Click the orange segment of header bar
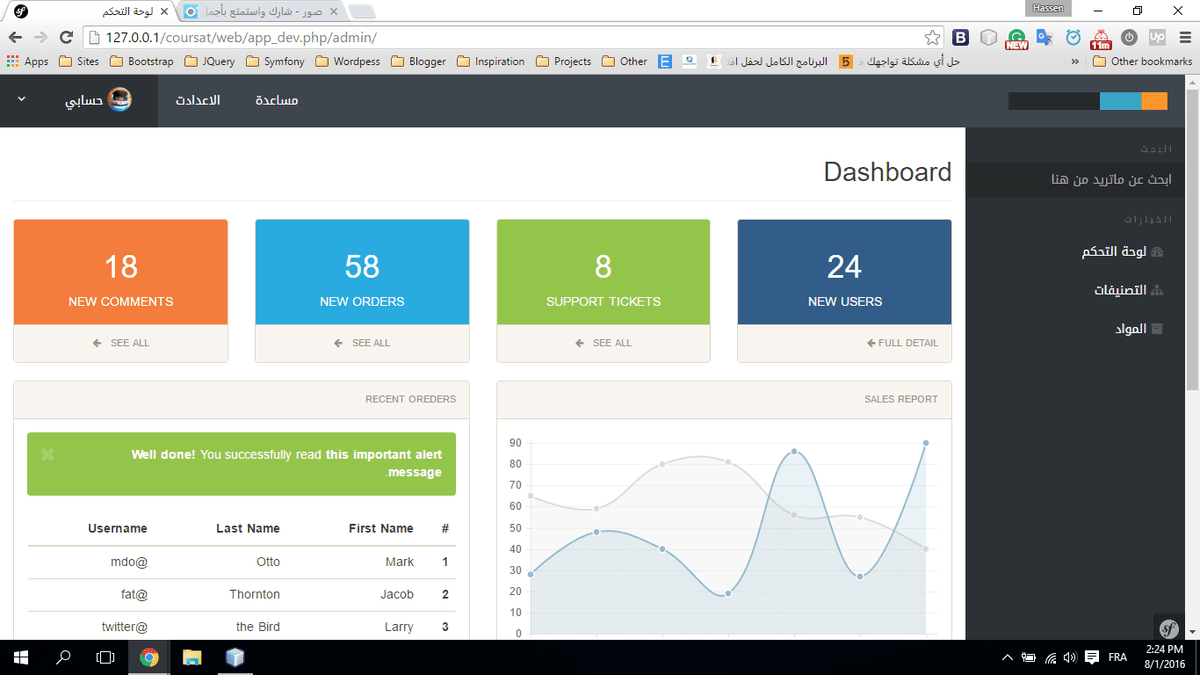This screenshot has height=675, width=1200. [1154, 101]
